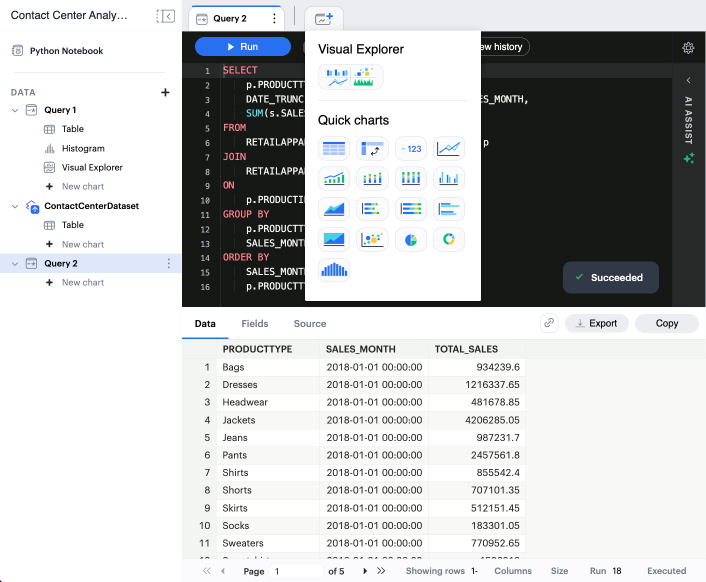Select the pie chart quick chart
This screenshot has height=582, width=706.
pos(412,239)
